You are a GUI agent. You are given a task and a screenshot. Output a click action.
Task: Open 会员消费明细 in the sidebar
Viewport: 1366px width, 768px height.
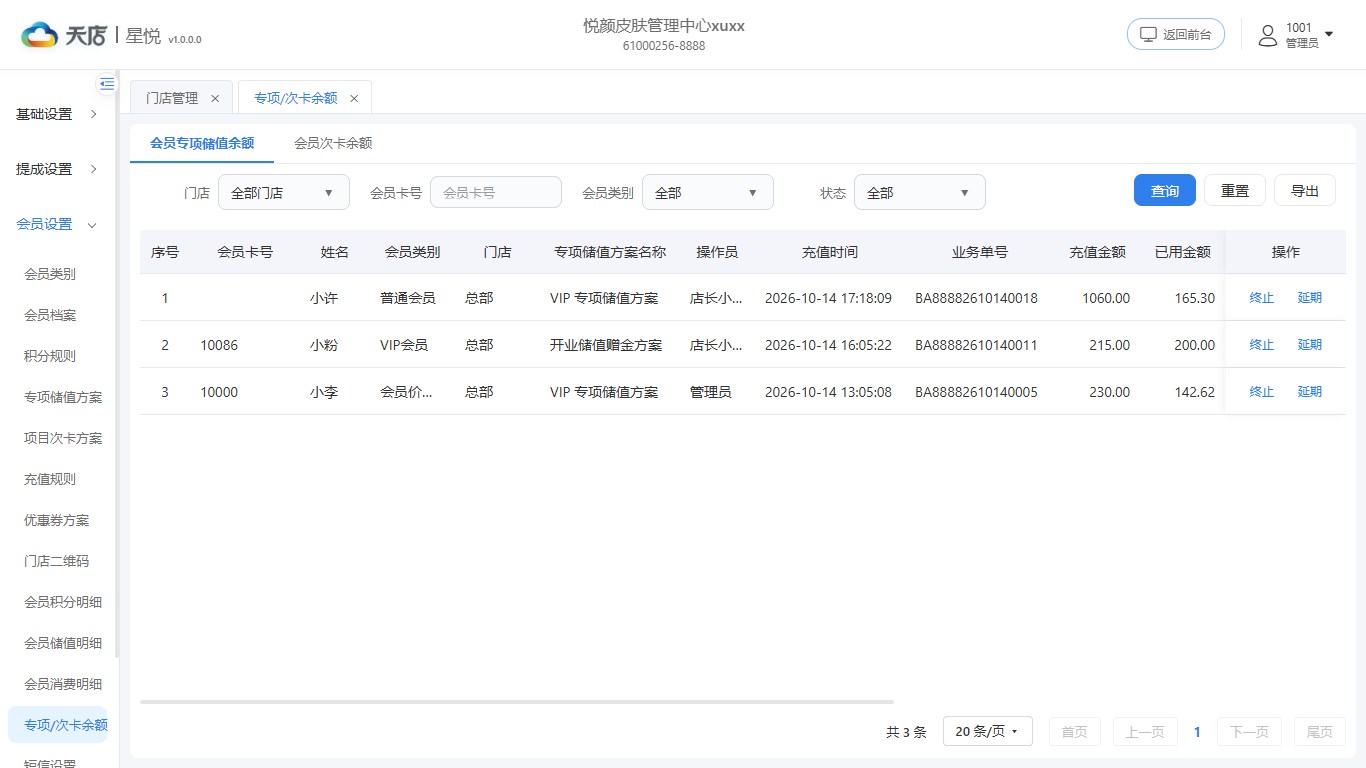point(63,684)
